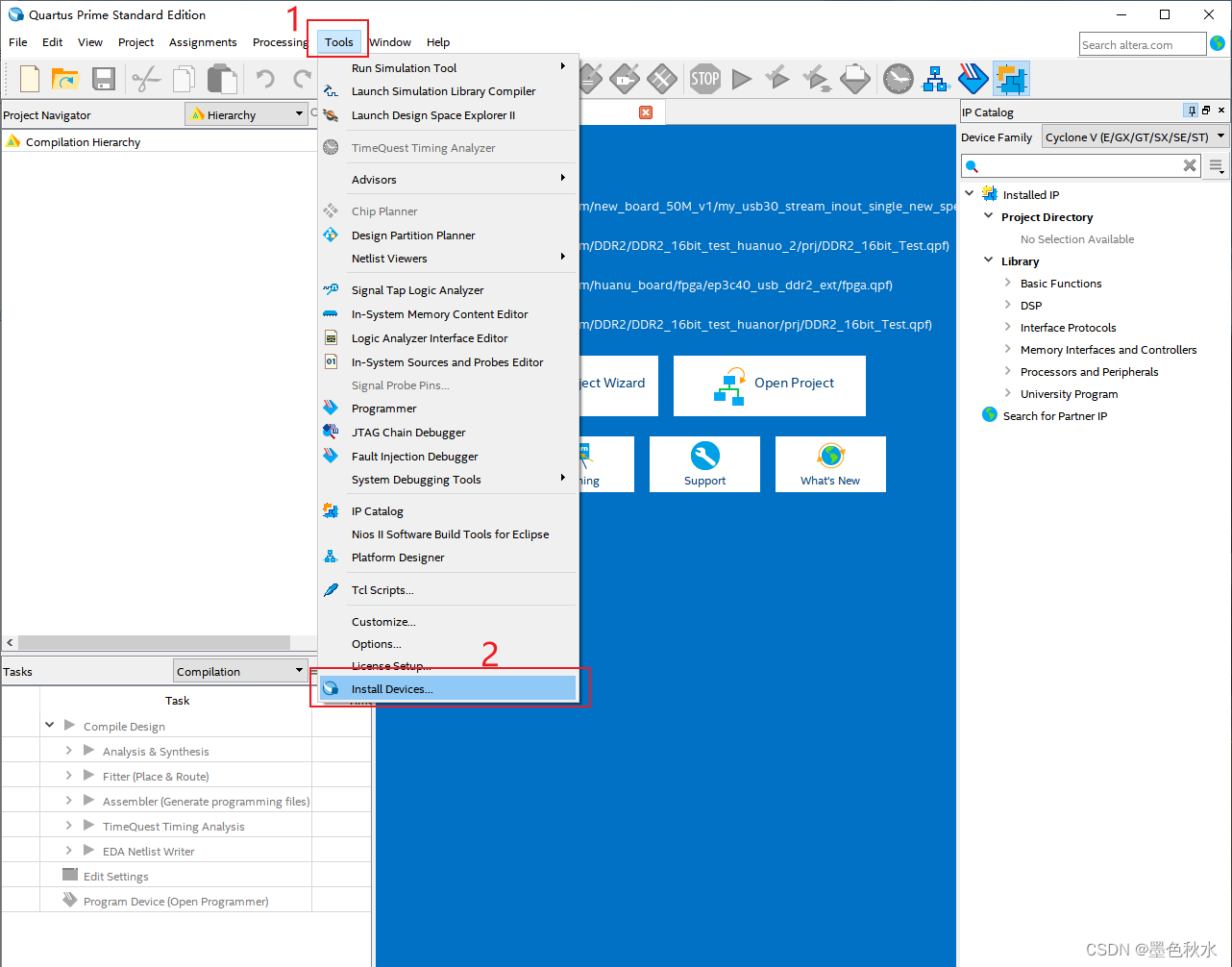Open Platform Designer from the toolbar icon
This screenshot has width=1232, height=967.
click(x=936, y=79)
